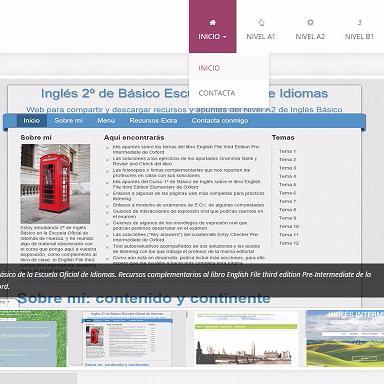
Task: Open the NIVEL A2 menu label
Action: point(310,37)
